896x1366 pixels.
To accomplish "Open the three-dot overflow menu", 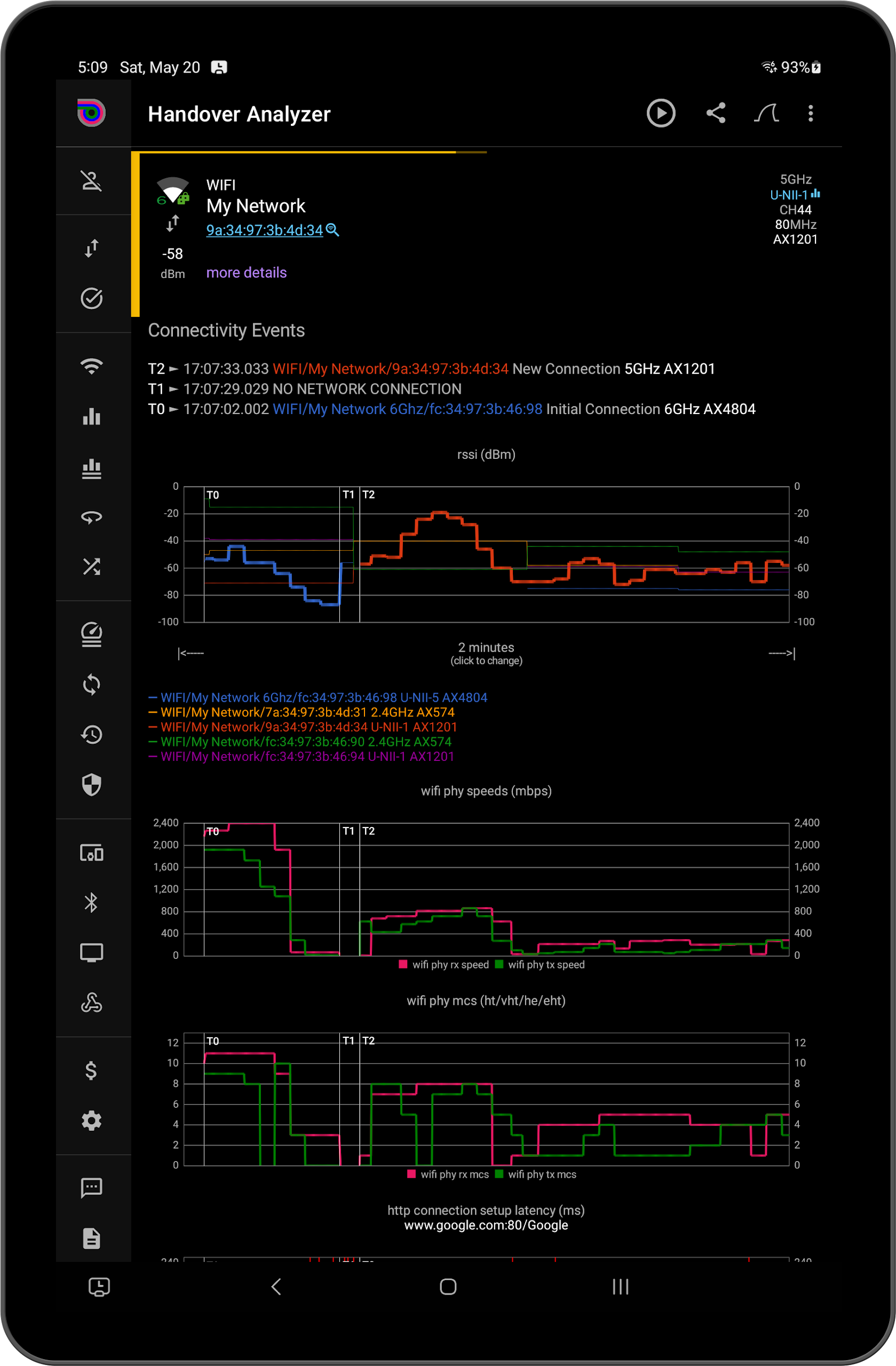I will 811,113.
